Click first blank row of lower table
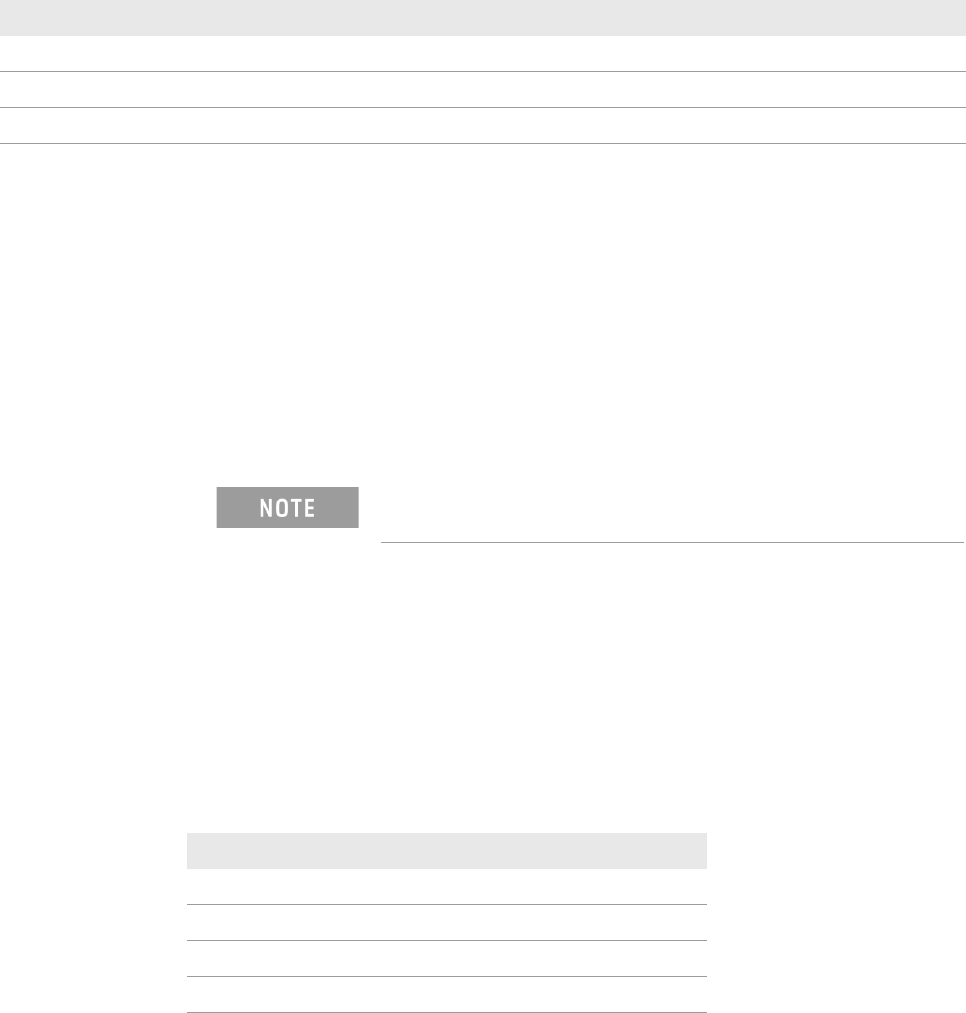966x1013 pixels. 446,886
